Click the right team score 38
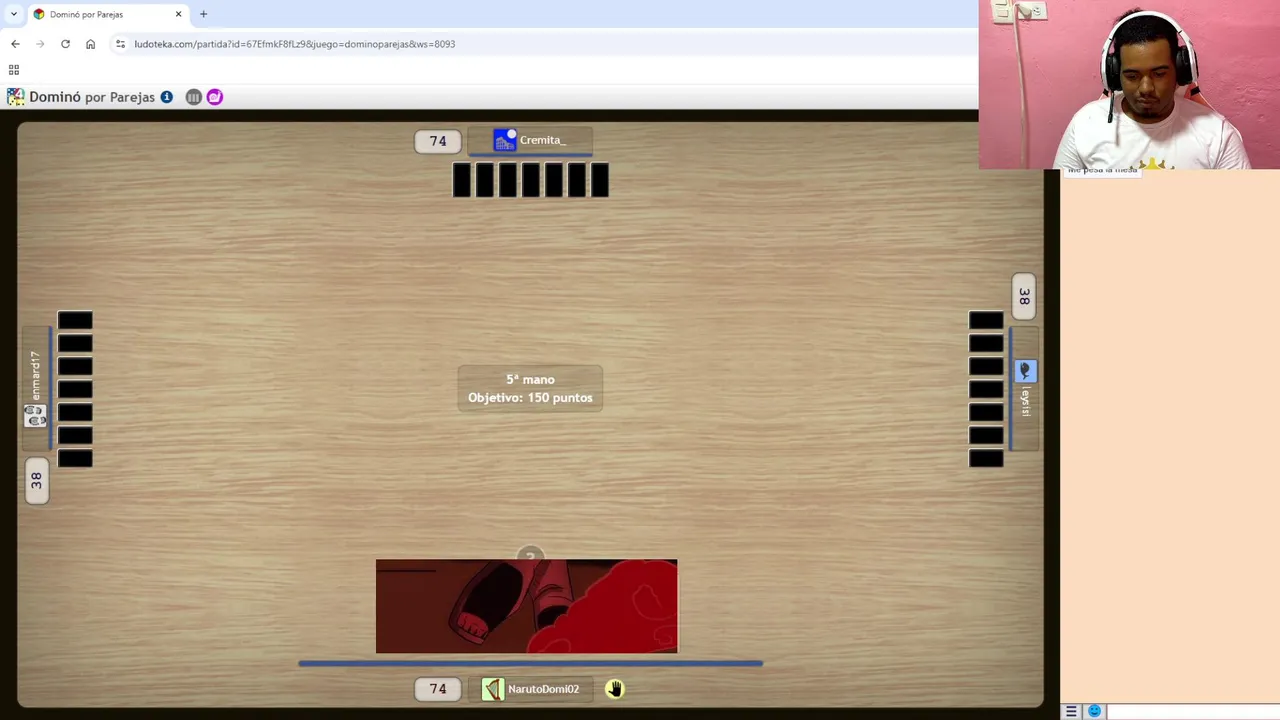Screen dimensions: 1280x720 tap(1024, 297)
